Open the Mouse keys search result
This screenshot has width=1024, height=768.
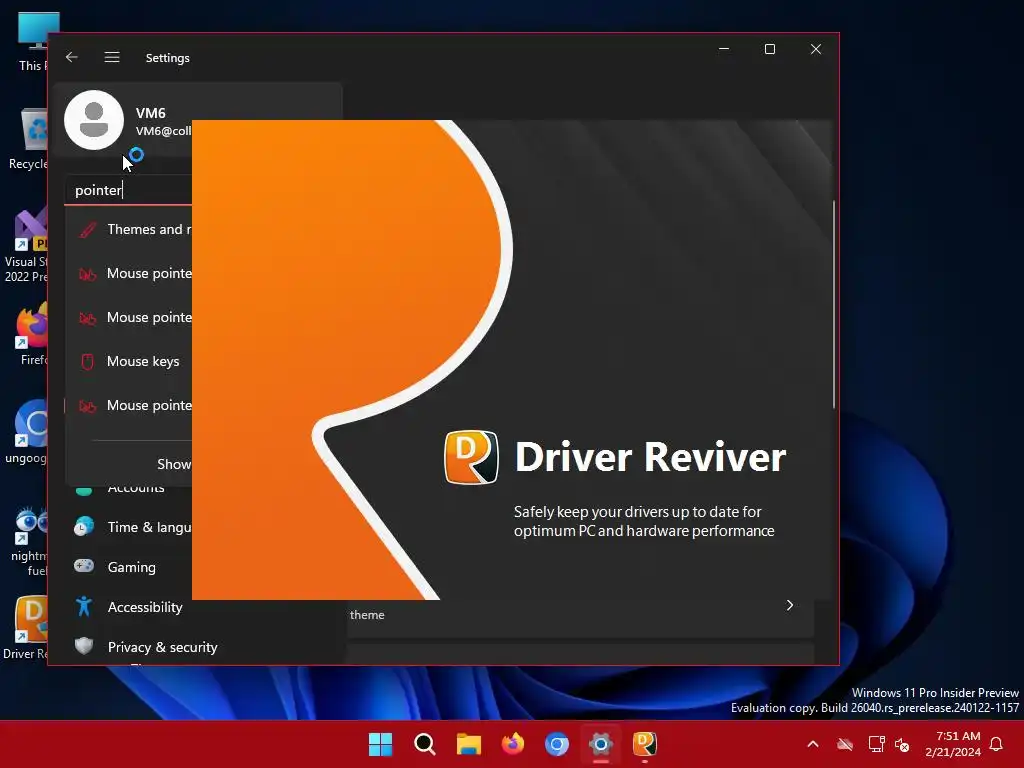pyautogui.click(x=129, y=361)
